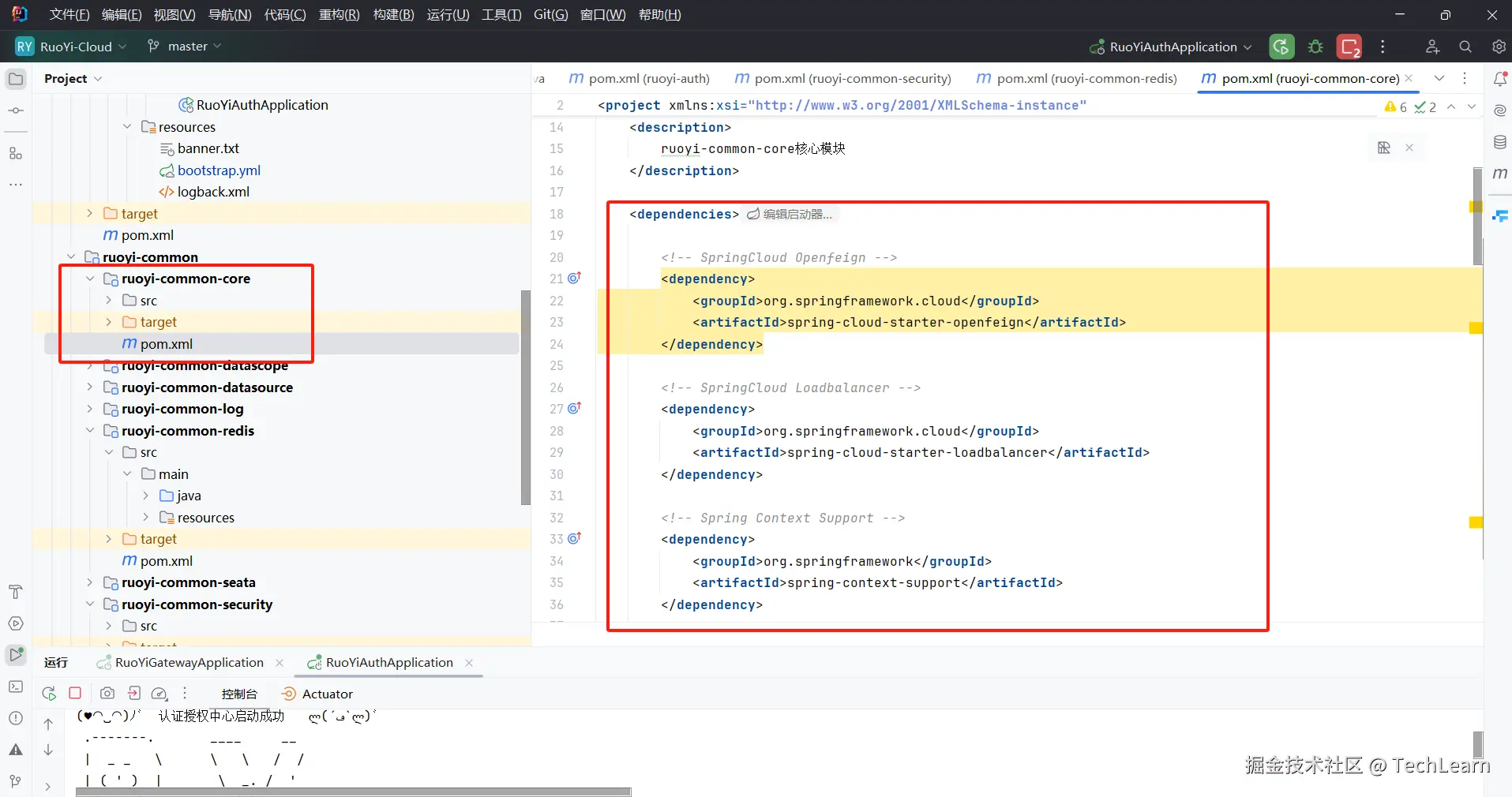Open the Terminal tool window
The width and height of the screenshot is (1512, 797).
16,687
